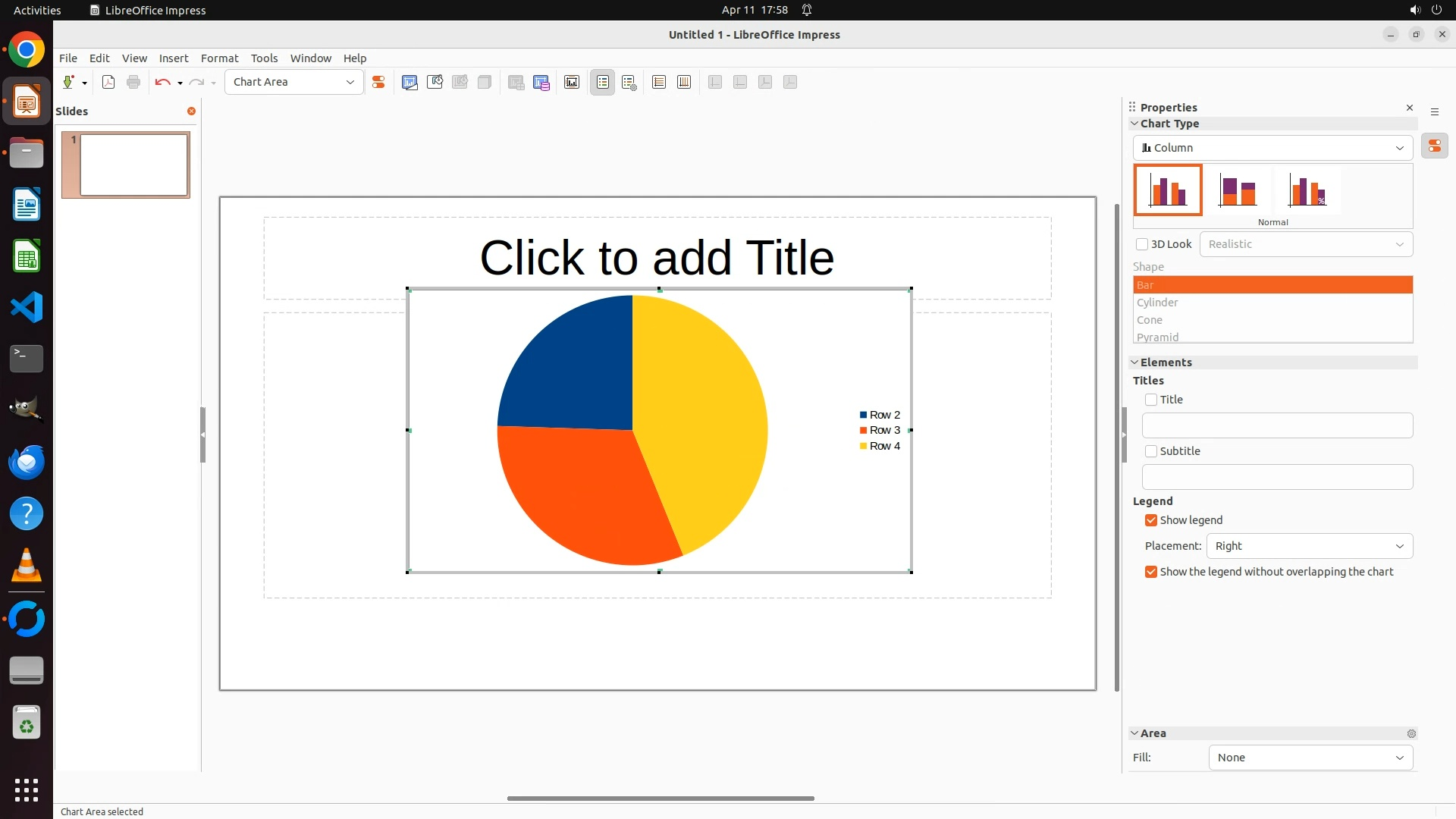
Task: Click Export as PDF icon
Action: tap(108, 83)
